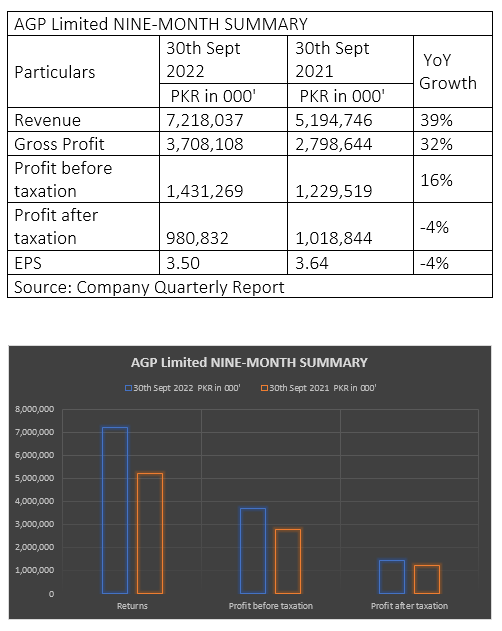Click Source: Company Quarterly Report text
This screenshot has width=502, height=631.
pyautogui.click(x=149, y=287)
